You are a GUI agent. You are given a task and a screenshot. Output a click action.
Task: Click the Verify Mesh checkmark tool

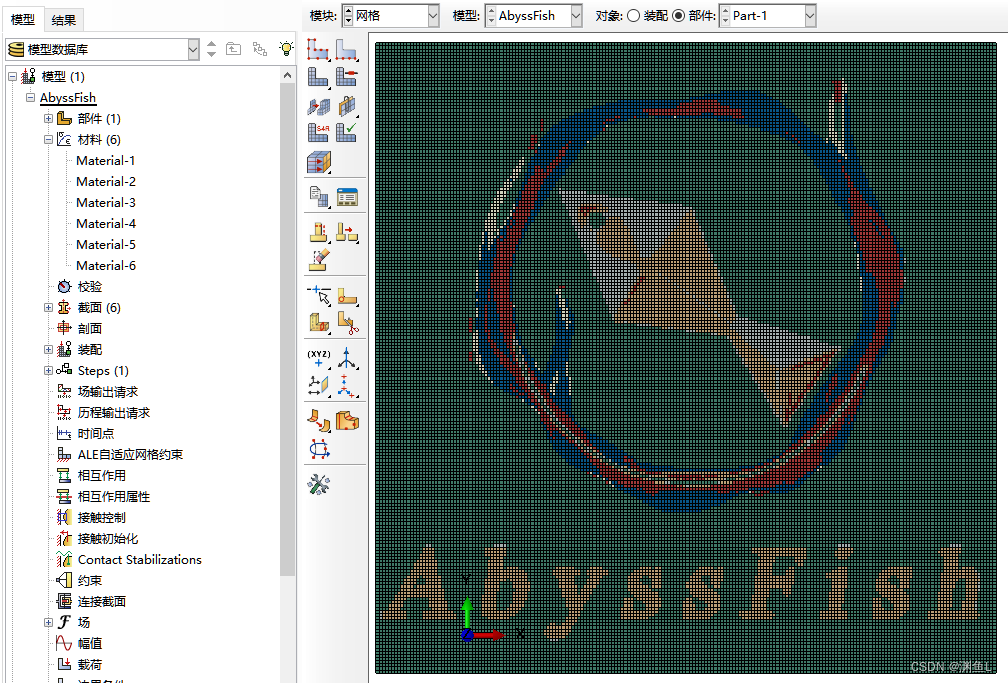[x=346, y=132]
